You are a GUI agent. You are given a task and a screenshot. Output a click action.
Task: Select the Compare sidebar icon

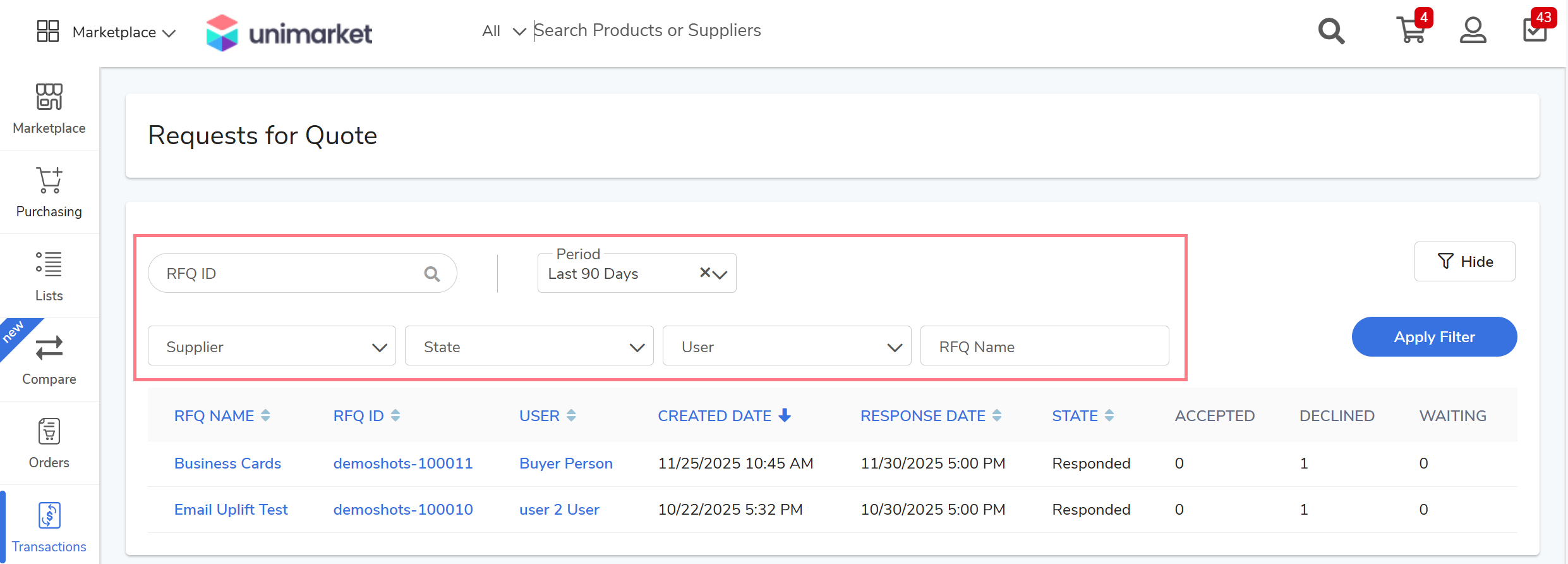pyautogui.click(x=49, y=359)
